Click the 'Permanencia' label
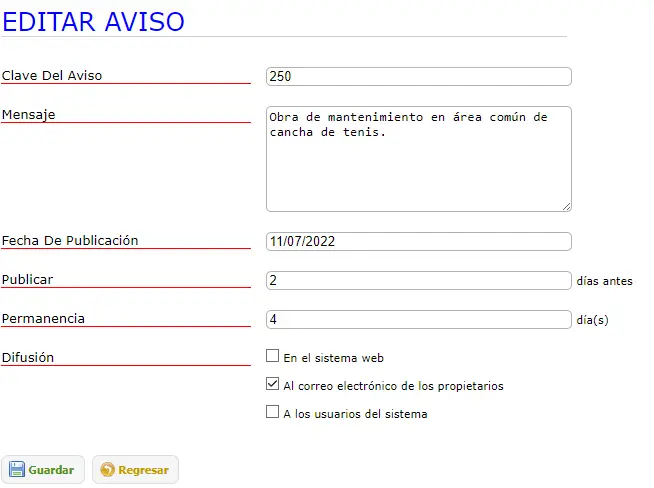The height and width of the screenshot is (488, 654). click(x=43, y=319)
